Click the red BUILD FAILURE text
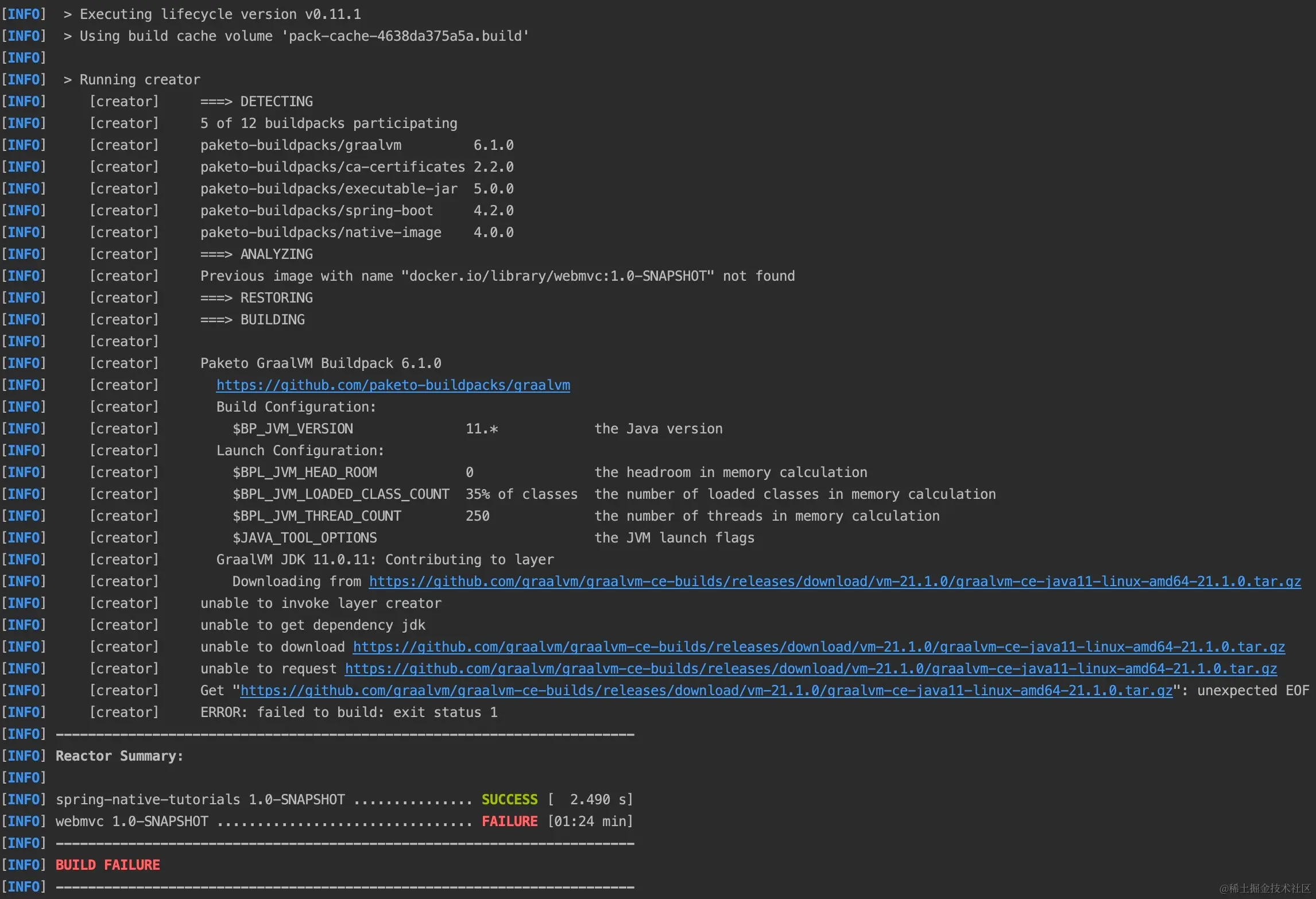1316x899 pixels. click(x=107, y=865)
